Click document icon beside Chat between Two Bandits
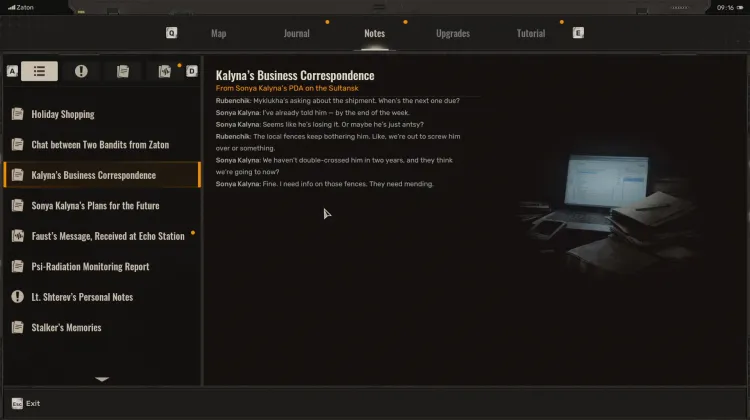This screenshot has width=750, height=420. point(18,144)
